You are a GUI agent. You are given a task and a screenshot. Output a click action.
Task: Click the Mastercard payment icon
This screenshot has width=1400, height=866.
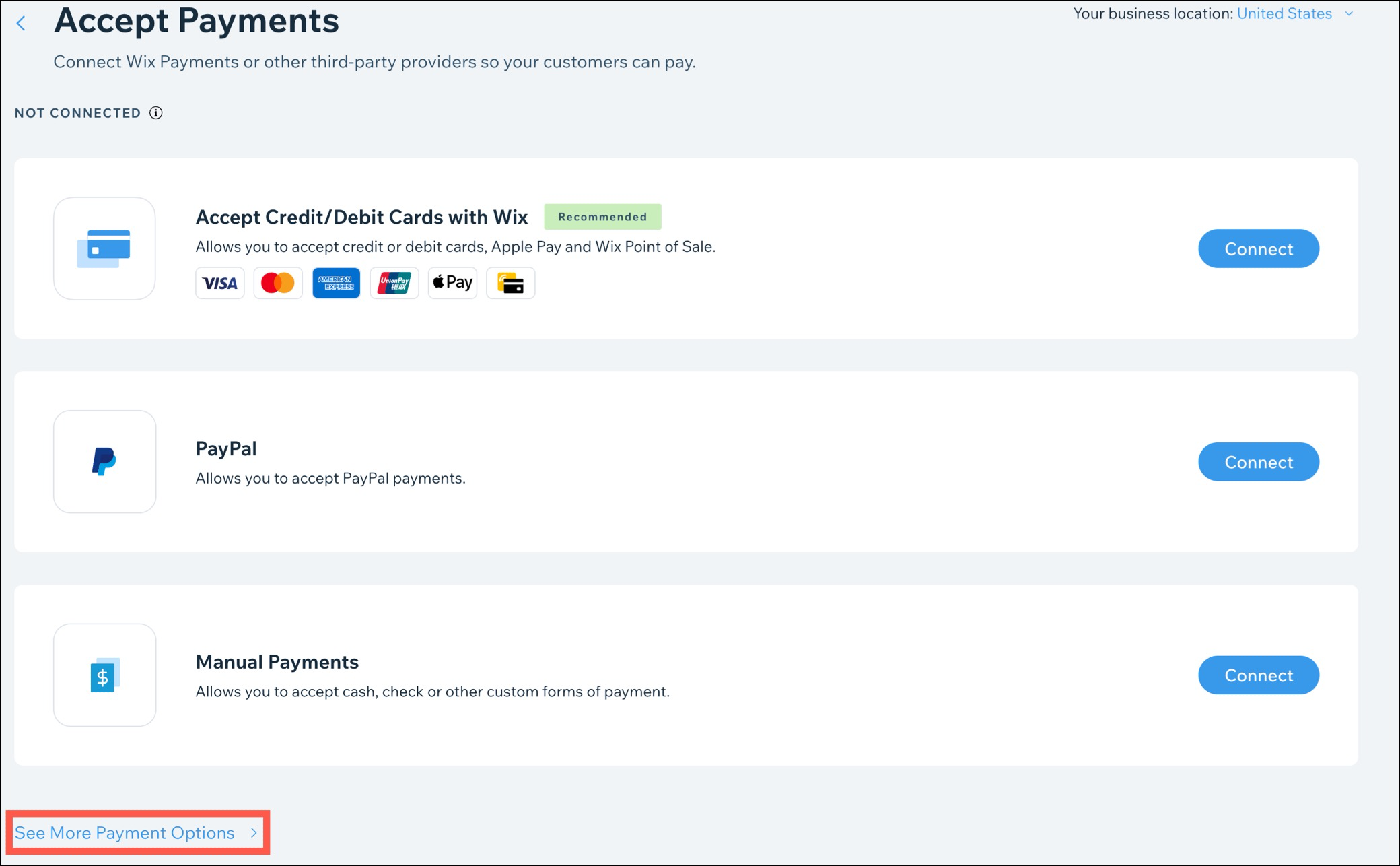278,282
